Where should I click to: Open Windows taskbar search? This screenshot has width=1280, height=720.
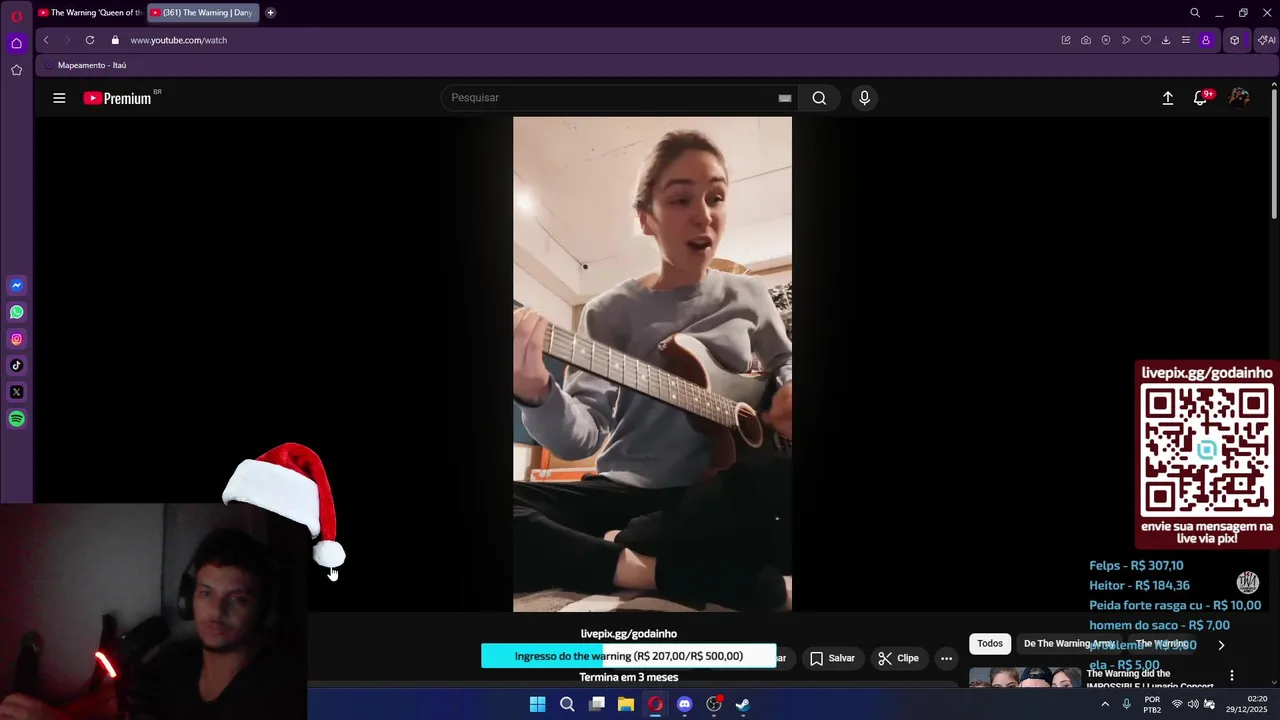pos(567,704)
